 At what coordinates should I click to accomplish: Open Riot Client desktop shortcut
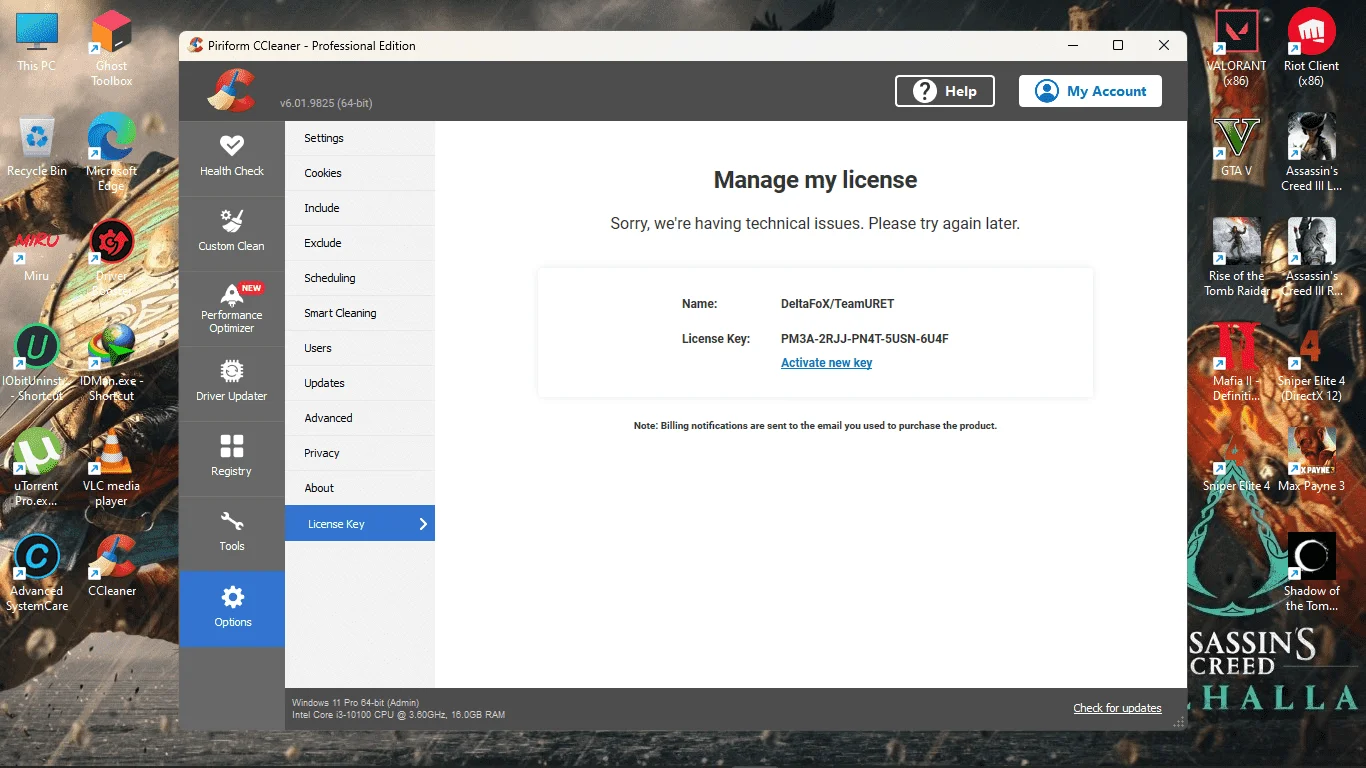tap(1311, 48)
